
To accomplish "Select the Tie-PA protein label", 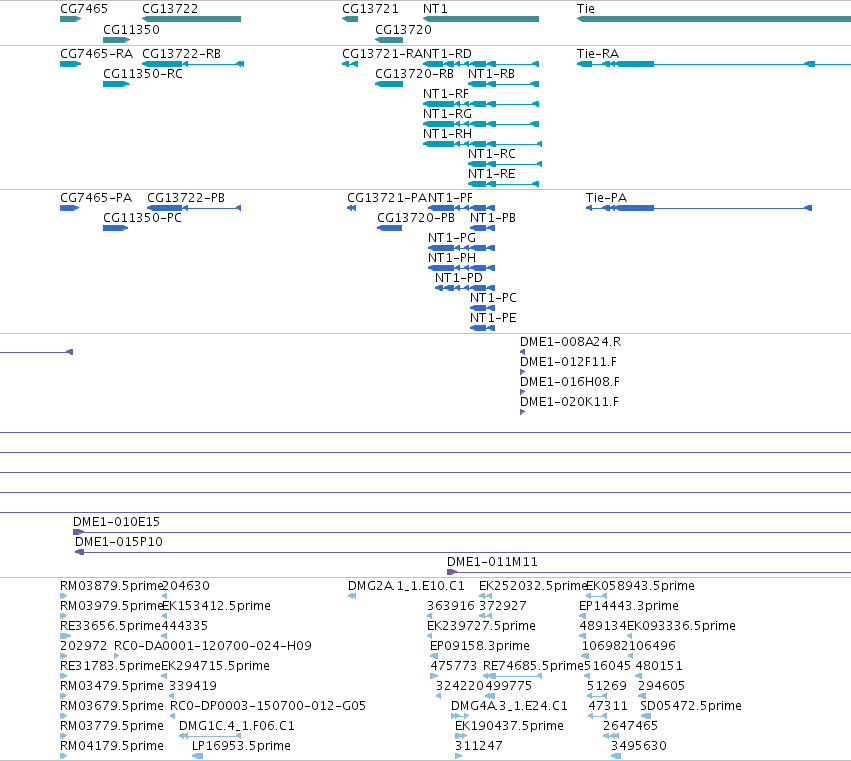I will pyautogui.click(x=606, y=198).
